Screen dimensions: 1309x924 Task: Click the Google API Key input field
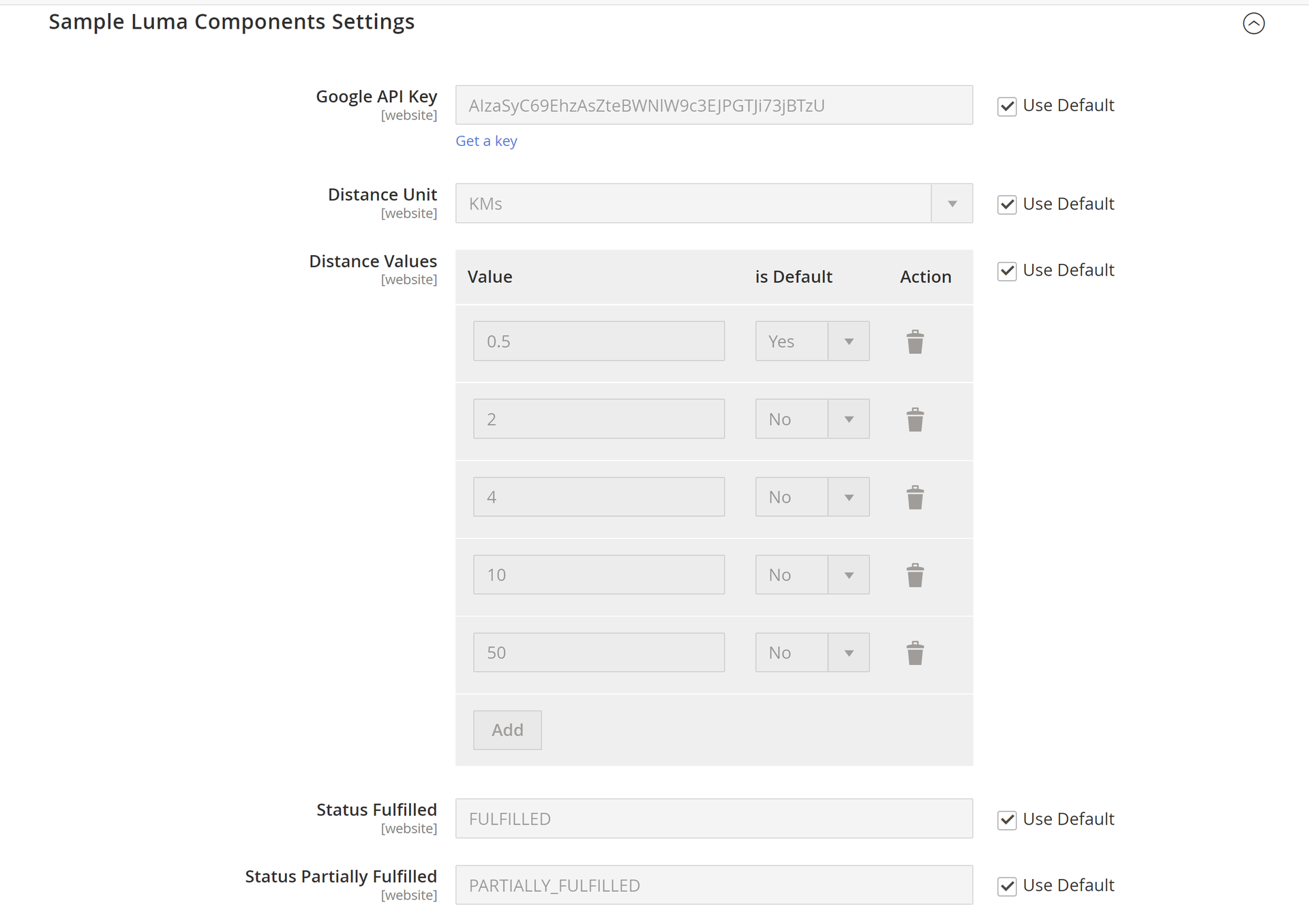[x=713, y=105]
